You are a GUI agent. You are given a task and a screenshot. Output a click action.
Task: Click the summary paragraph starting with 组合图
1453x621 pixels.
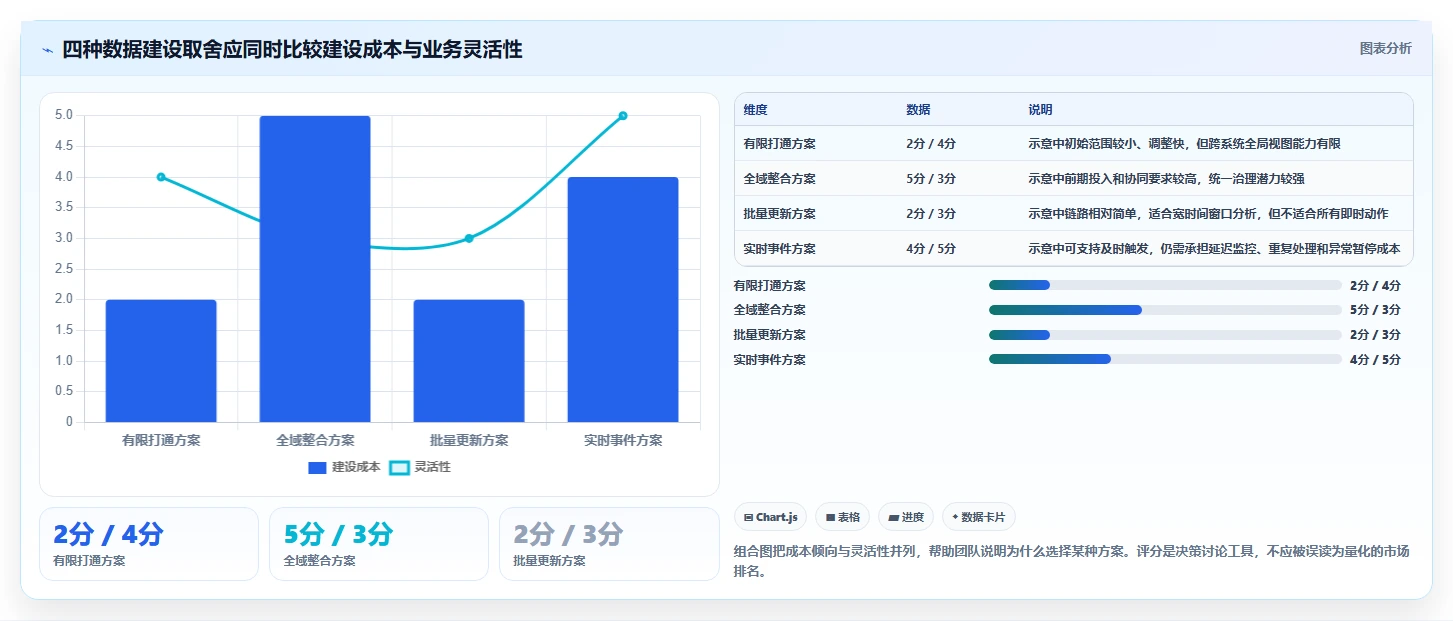pyautogui.click(x=1072, y=561)
